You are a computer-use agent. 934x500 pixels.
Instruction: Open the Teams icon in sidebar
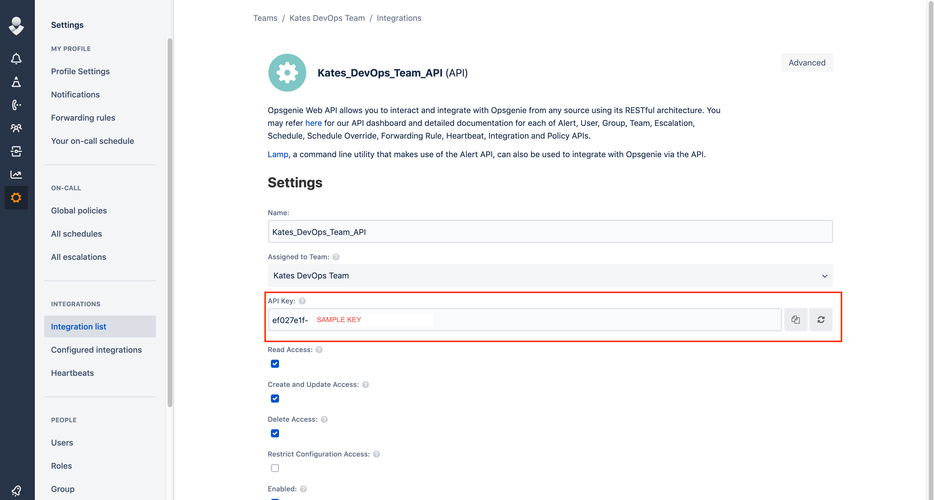click(x=16, y=128)
